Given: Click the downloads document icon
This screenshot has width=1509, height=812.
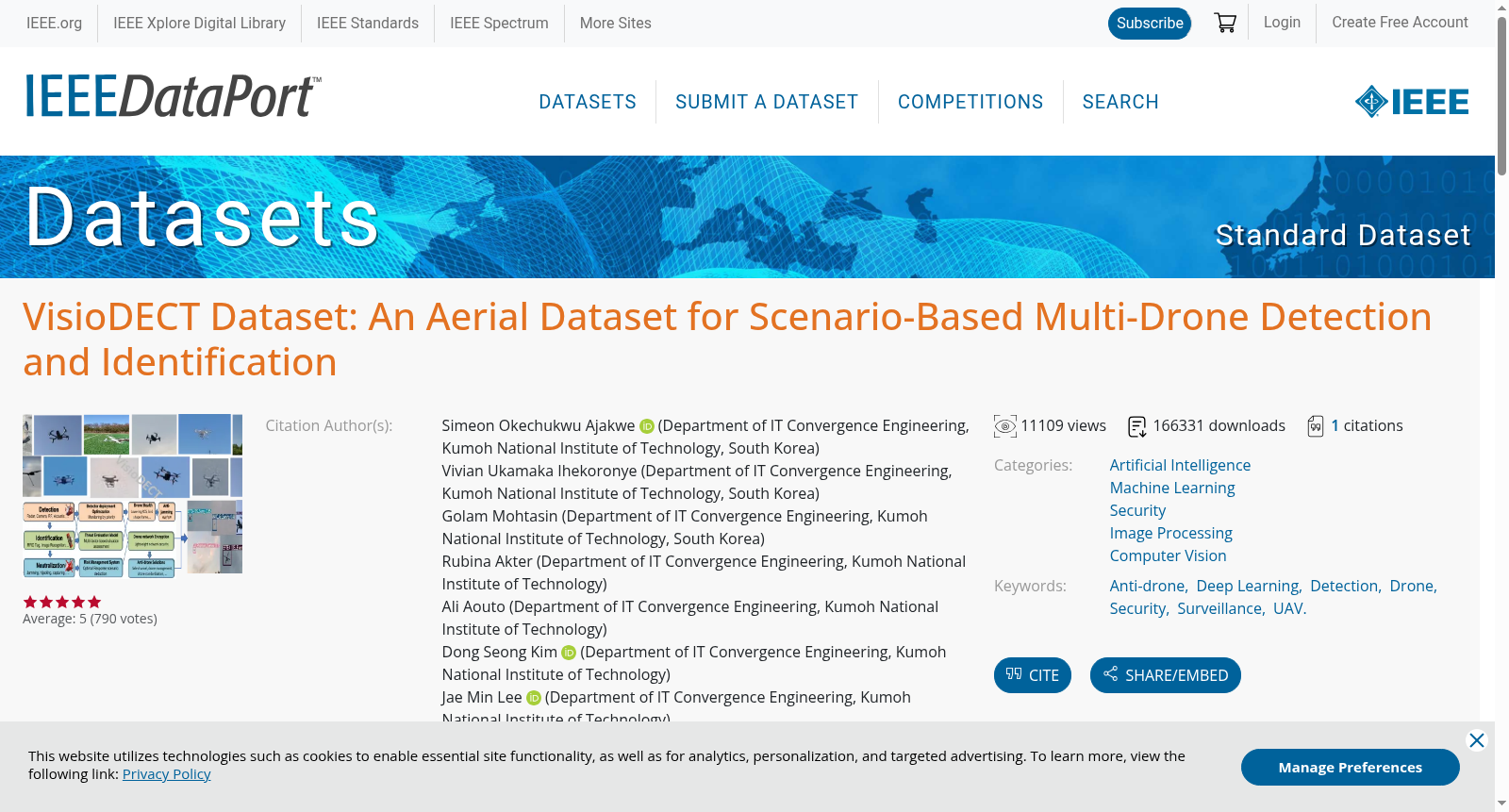Looking at the screenshot, I should pyautogui.click(x=1137, y=426).
